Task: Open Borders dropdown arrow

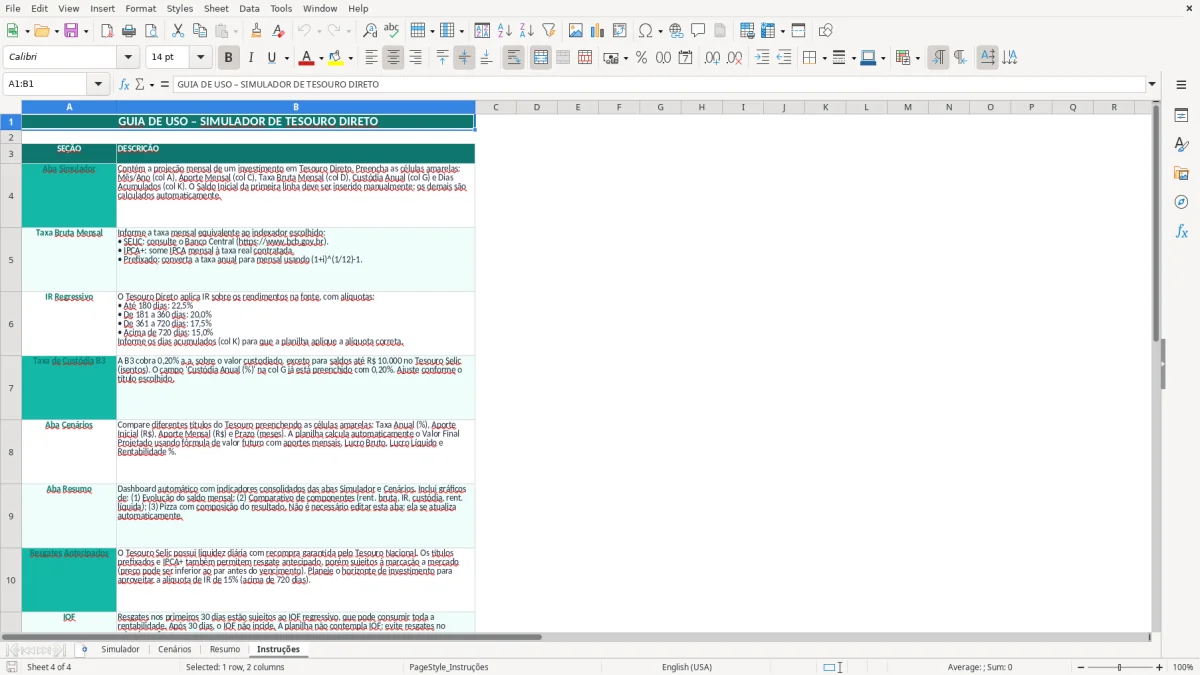Action: pos(825,58)
